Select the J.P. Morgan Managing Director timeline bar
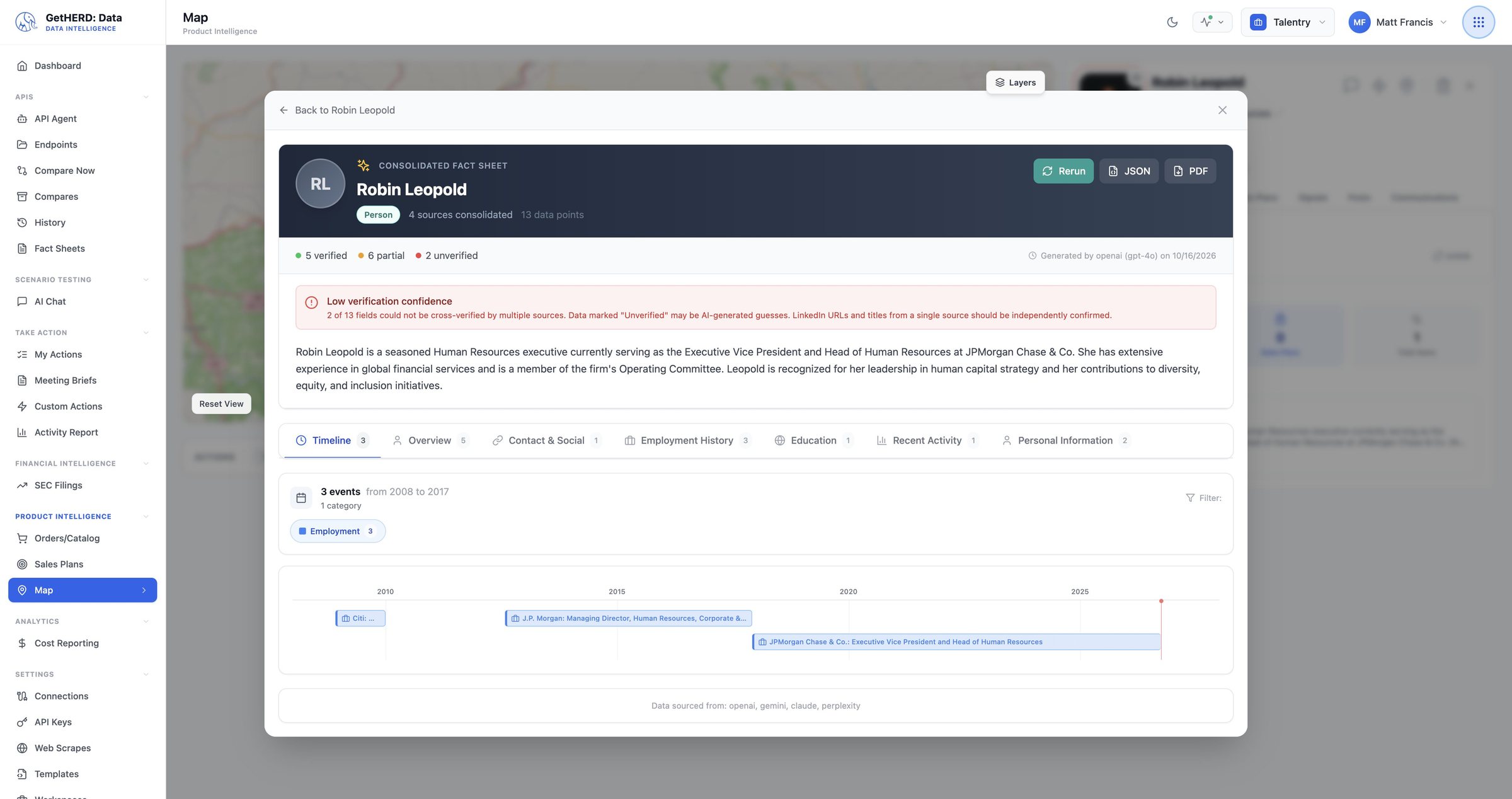 [x=628, y=618]
